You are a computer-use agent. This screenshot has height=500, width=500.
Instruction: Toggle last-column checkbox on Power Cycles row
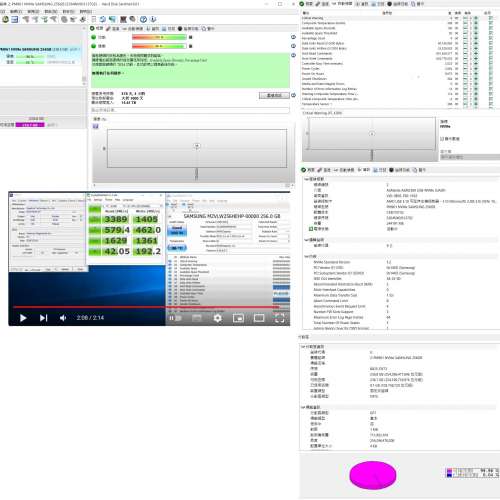click(491, 69)
